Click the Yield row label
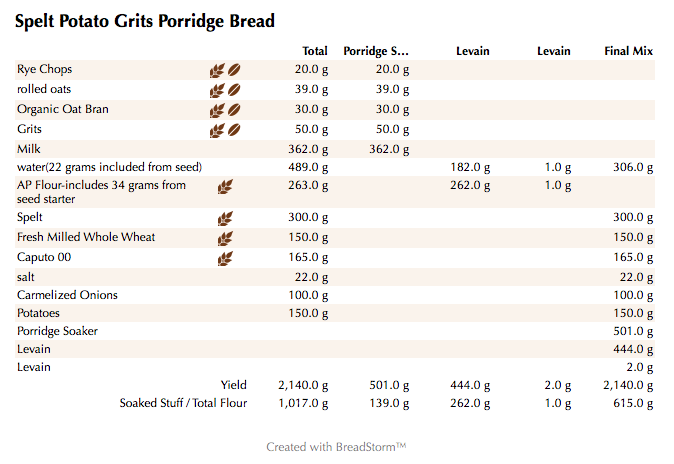The image size is (674, 464). tap(233, 385)
